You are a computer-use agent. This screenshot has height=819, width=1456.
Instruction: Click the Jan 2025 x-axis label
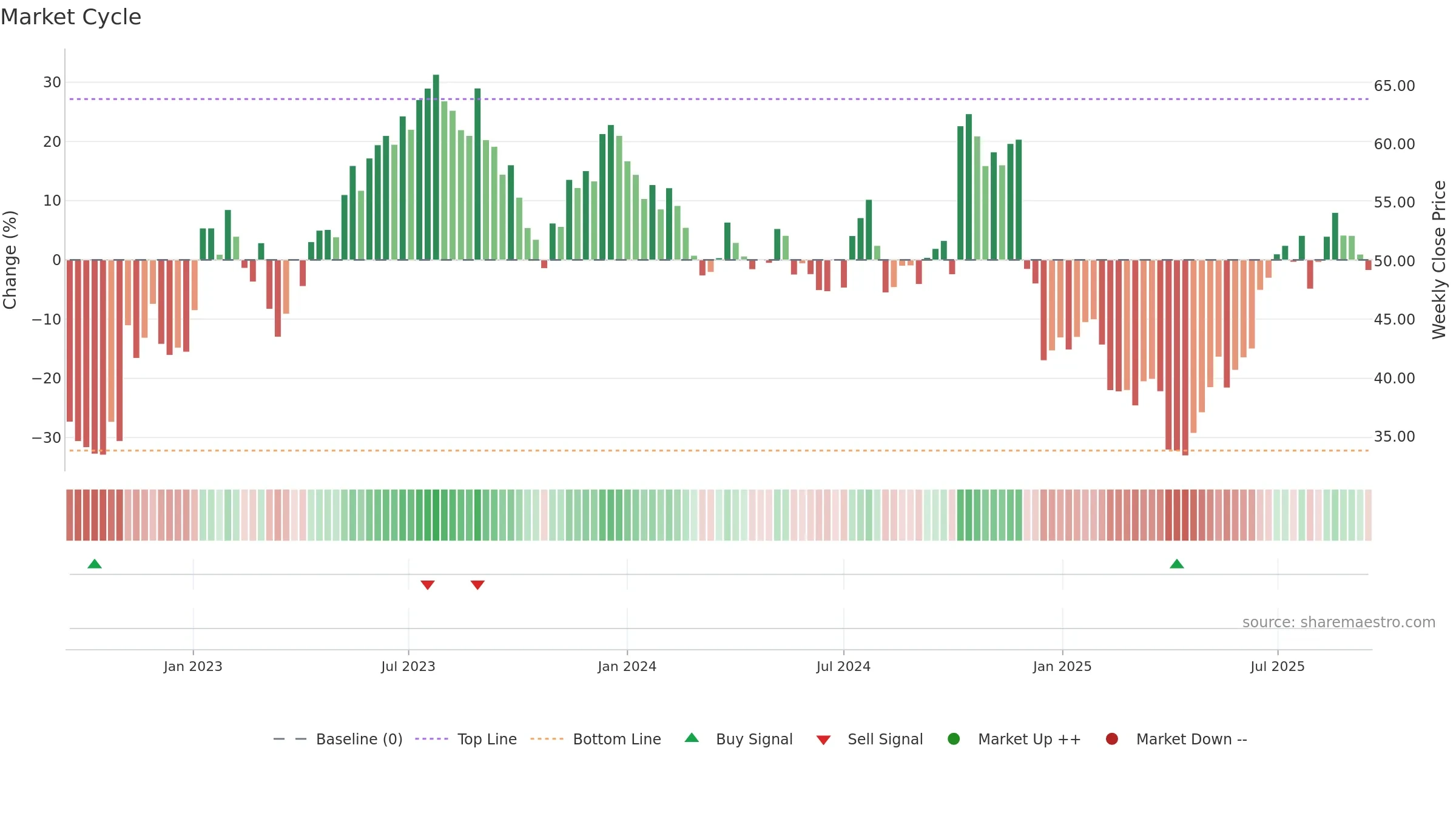(1062, 666)
